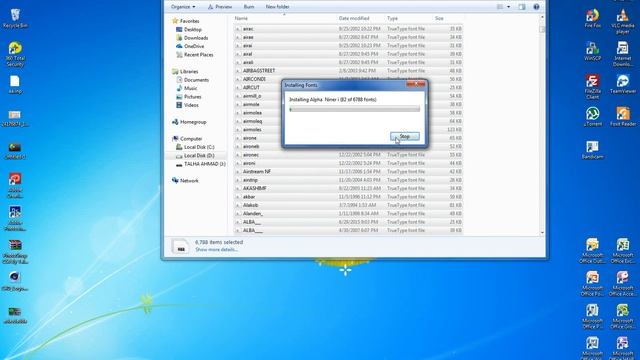Open Foxit Reader desktop shortcut

coord(622,117)
